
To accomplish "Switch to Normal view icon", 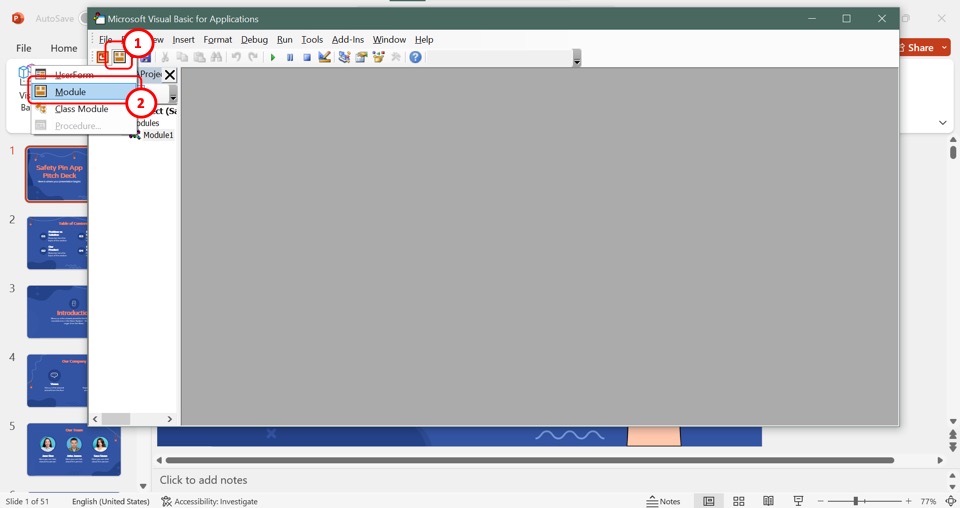I will tap(709, 501).
